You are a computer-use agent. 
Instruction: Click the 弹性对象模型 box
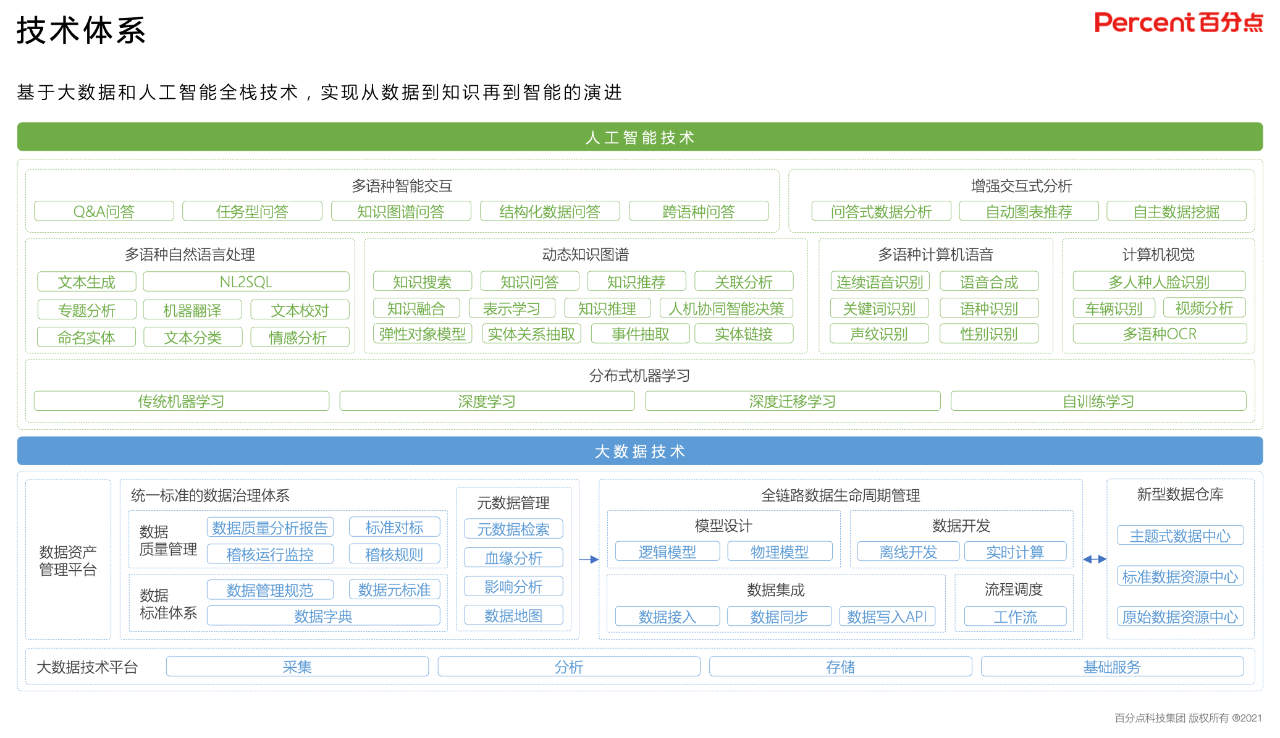(x=422, y=334)
